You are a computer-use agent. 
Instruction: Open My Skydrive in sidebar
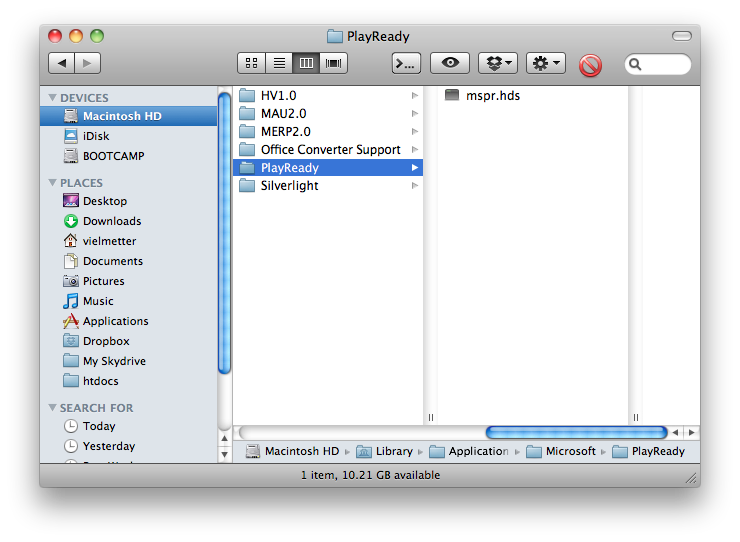tap(128, 361)
